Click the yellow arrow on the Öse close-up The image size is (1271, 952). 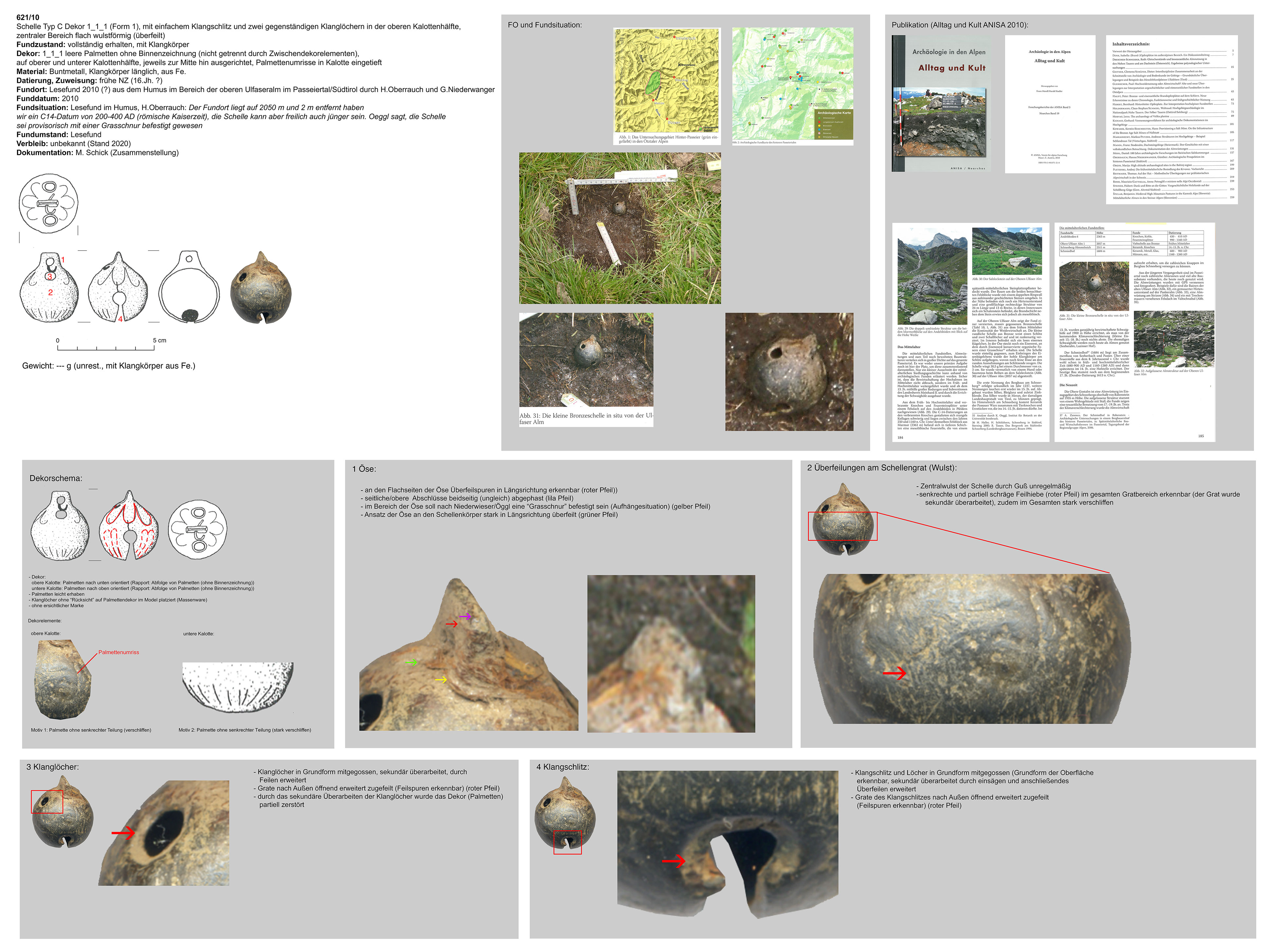(x=441, y=680)
